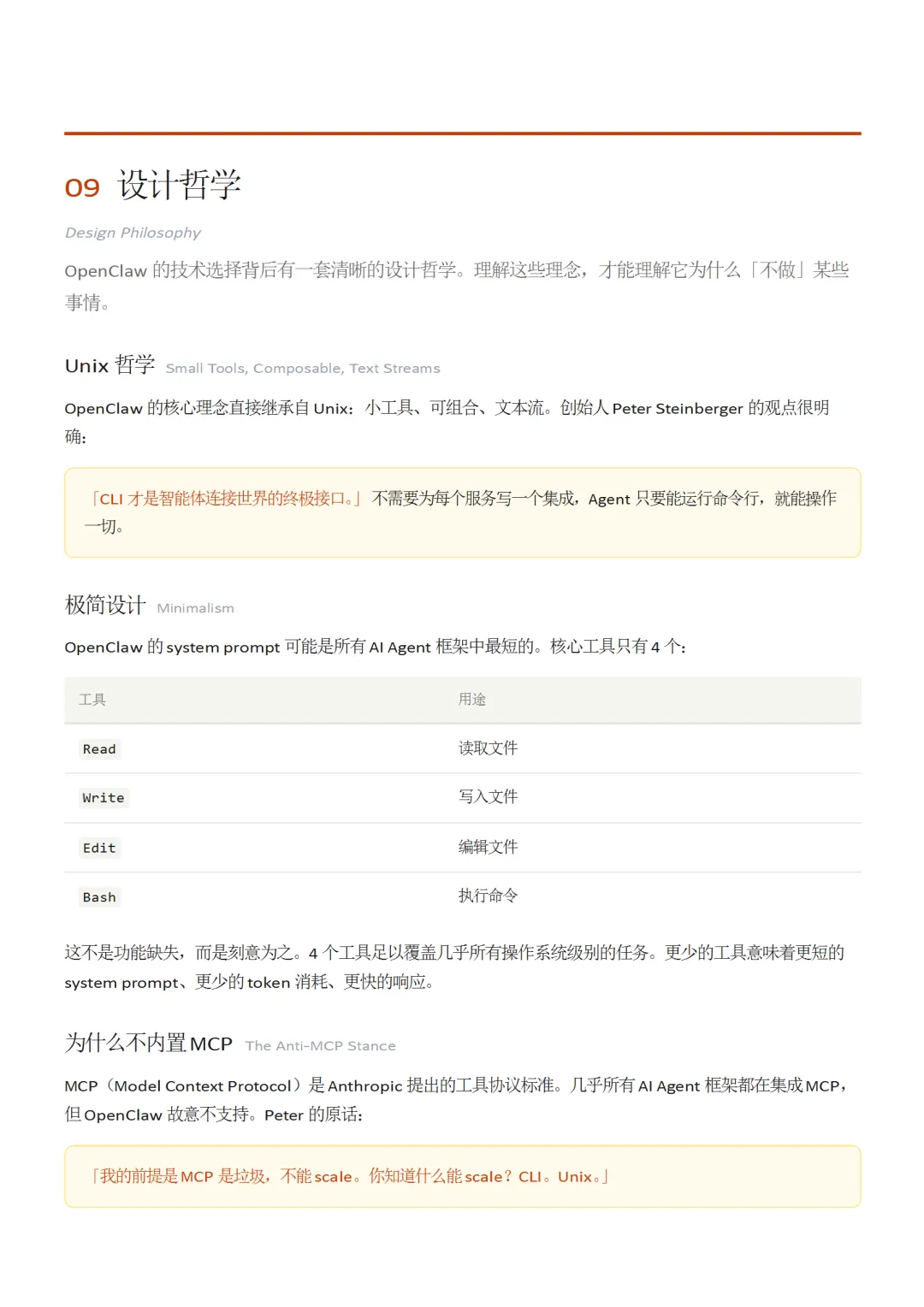
Task: Click the table header "工具"
Action: 92,700
